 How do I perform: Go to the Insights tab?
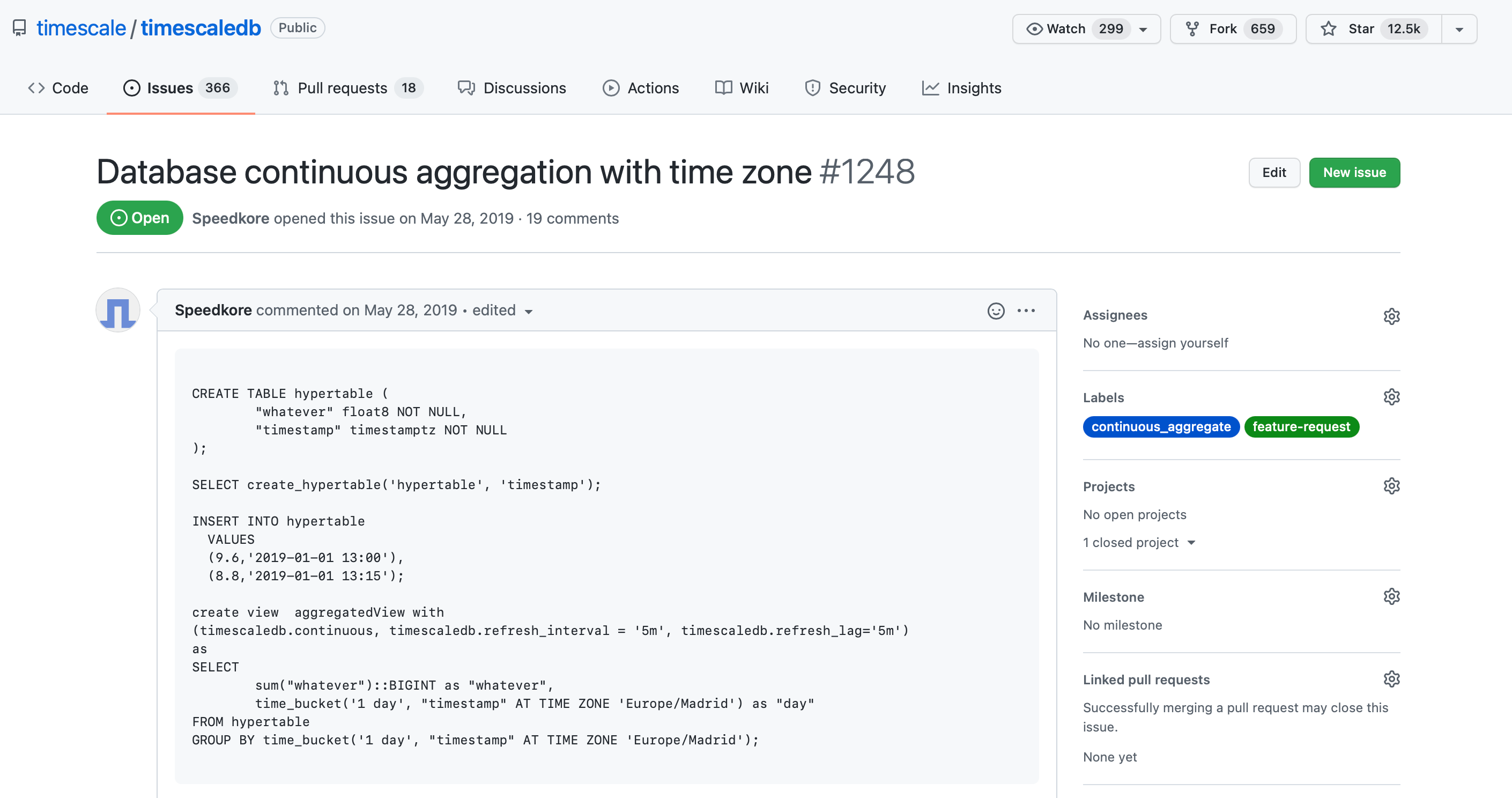pyautogui.click(x=961, y=88)
